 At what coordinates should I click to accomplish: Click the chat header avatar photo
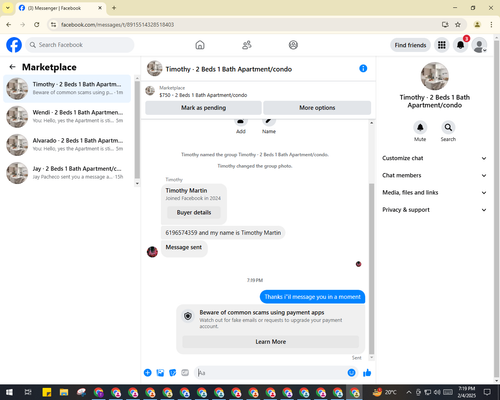(154, 68)
